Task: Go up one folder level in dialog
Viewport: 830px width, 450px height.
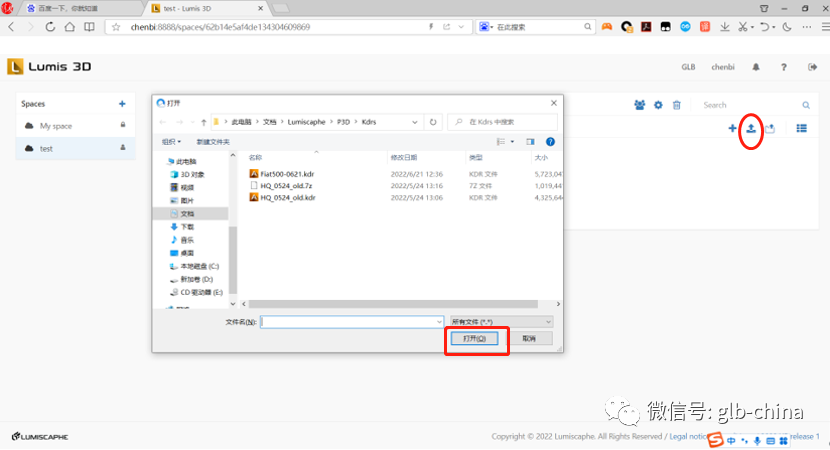Action: 204,122
